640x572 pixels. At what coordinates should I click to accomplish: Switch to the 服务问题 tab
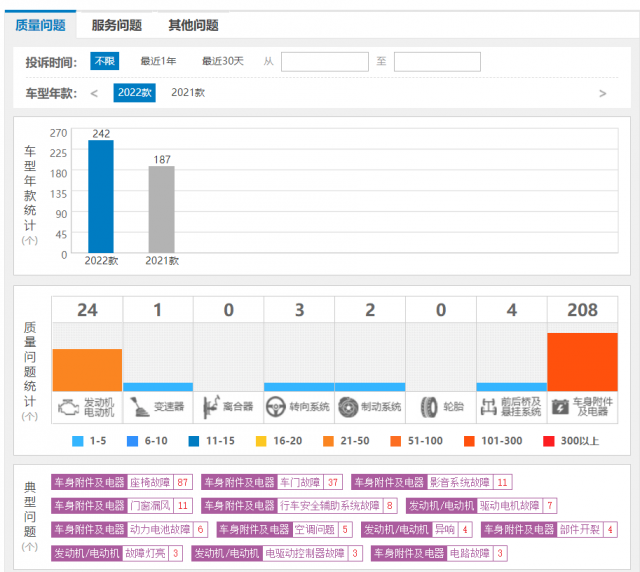(x=117, y=25)
